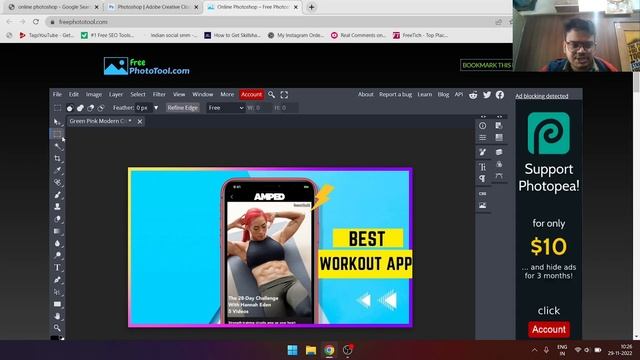The height and width of the screenshot is (360, 640).
Task: Open the Layers panel icon
Action: [499, 152]
